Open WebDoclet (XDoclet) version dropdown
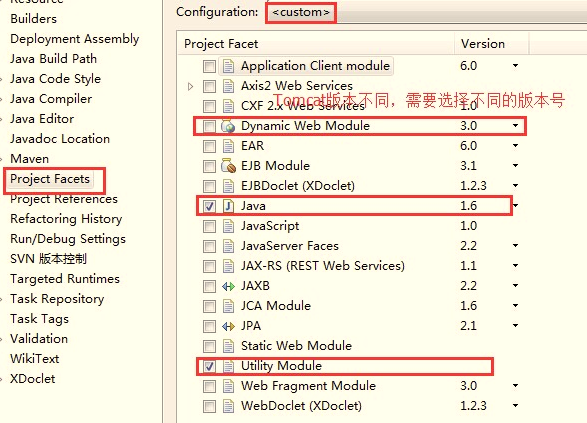Viewport: 587px width, 423px height. point(515,405)
